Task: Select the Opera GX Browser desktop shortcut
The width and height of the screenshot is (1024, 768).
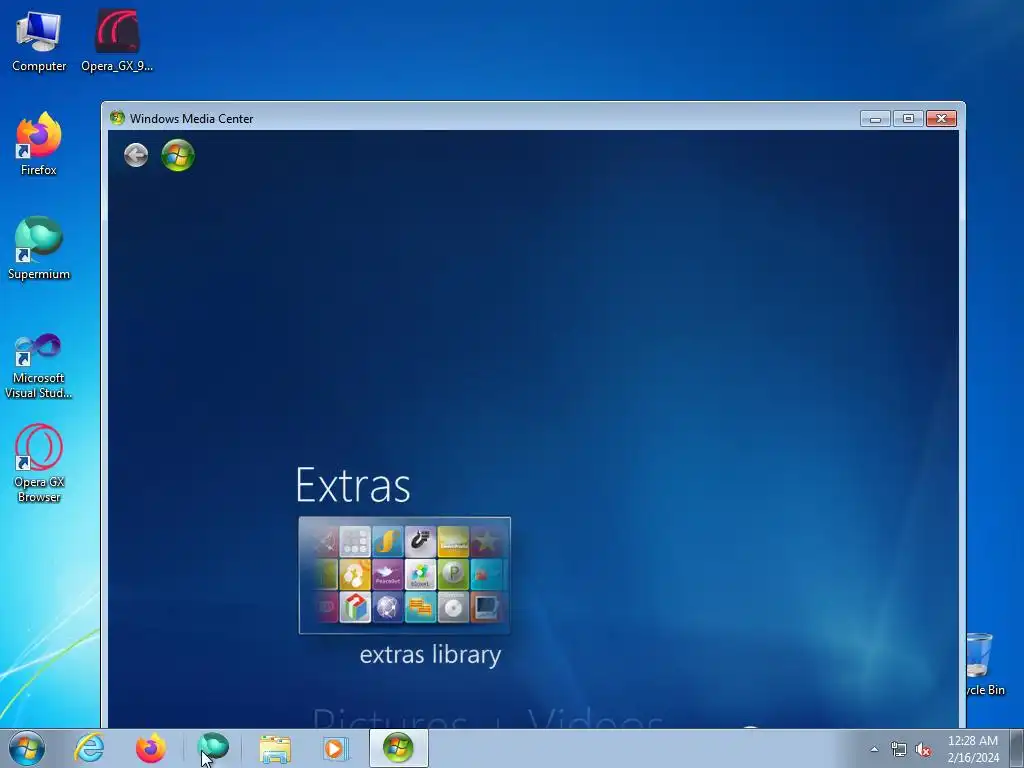Action: point(39,464)
